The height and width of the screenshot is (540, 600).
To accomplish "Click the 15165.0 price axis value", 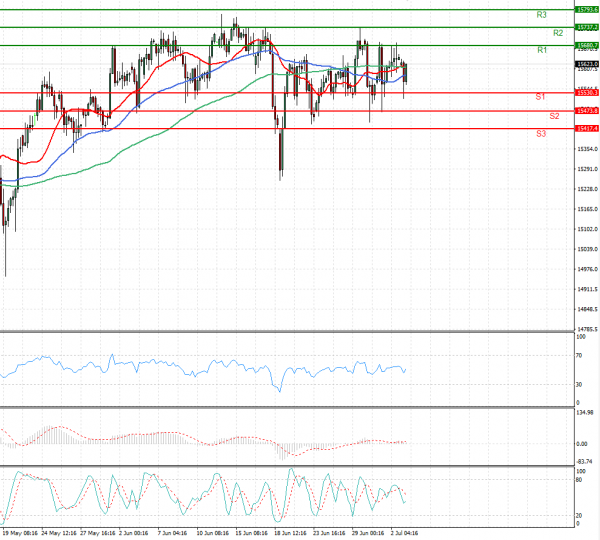I will 587,209.
